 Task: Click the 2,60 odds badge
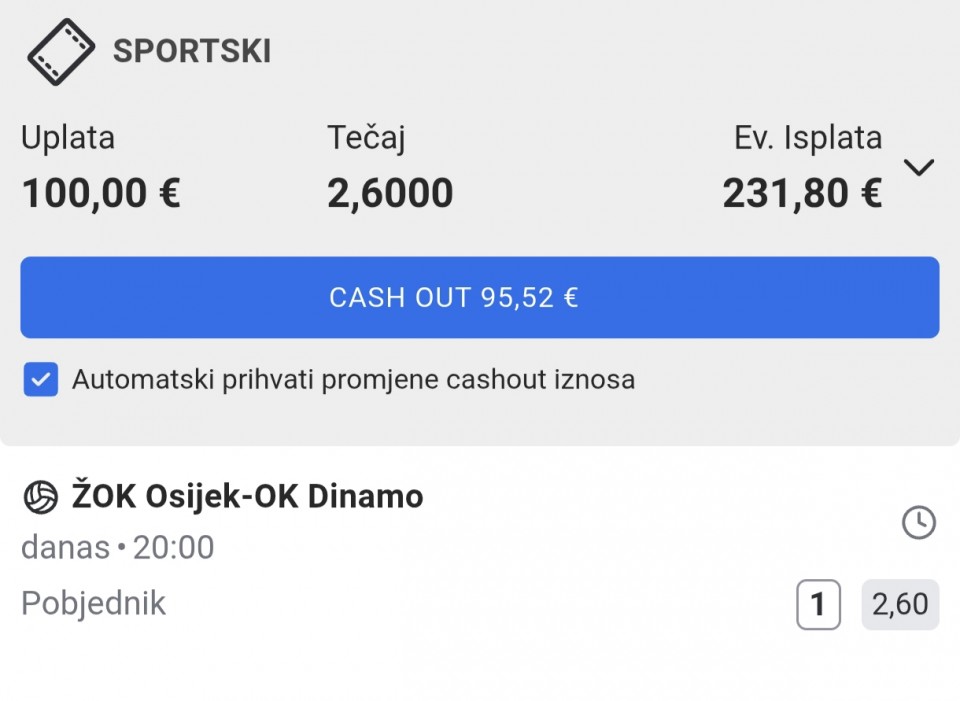pos(900,604)
